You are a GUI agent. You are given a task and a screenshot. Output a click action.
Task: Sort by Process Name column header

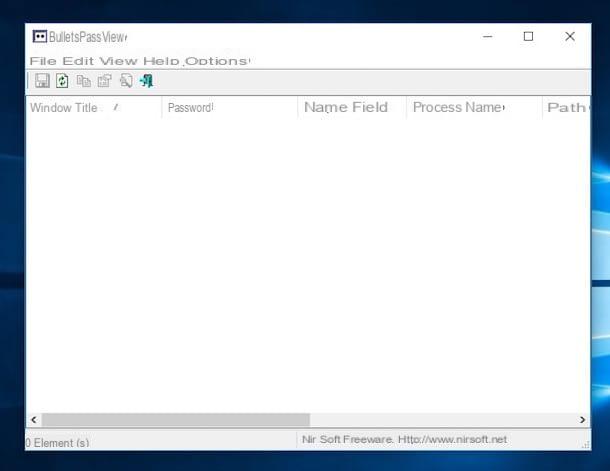click(x=474, y=107)
